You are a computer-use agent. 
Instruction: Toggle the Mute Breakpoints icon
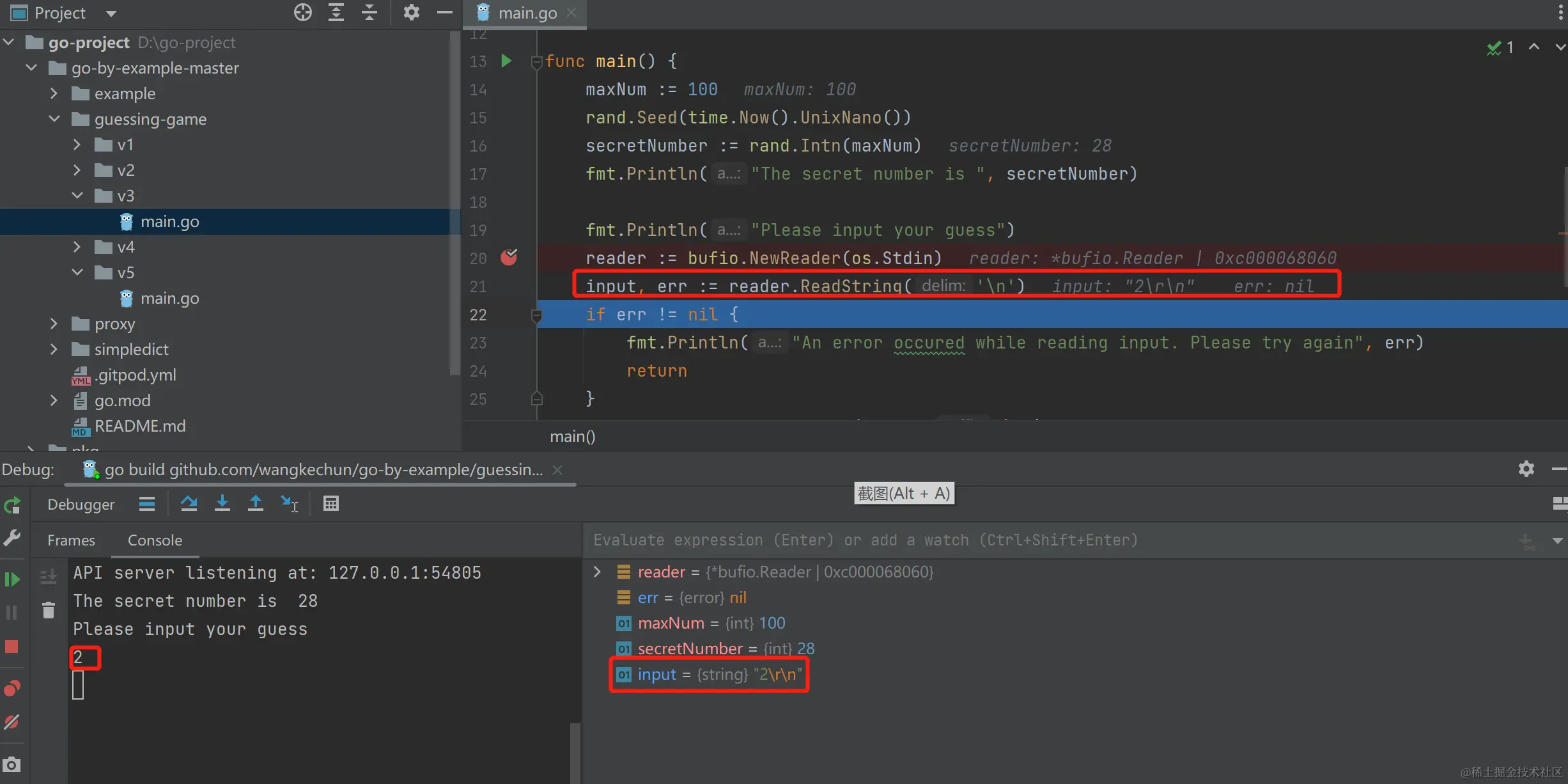12,722
